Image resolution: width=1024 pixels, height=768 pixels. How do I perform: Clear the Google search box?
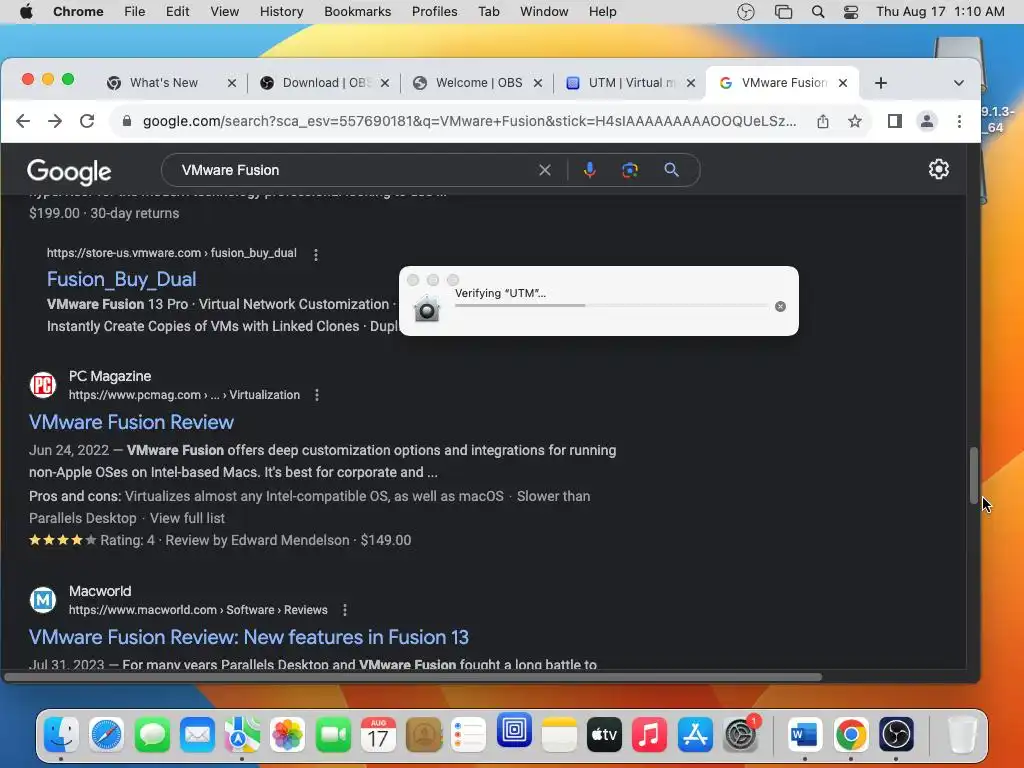[x=545, y=170]
